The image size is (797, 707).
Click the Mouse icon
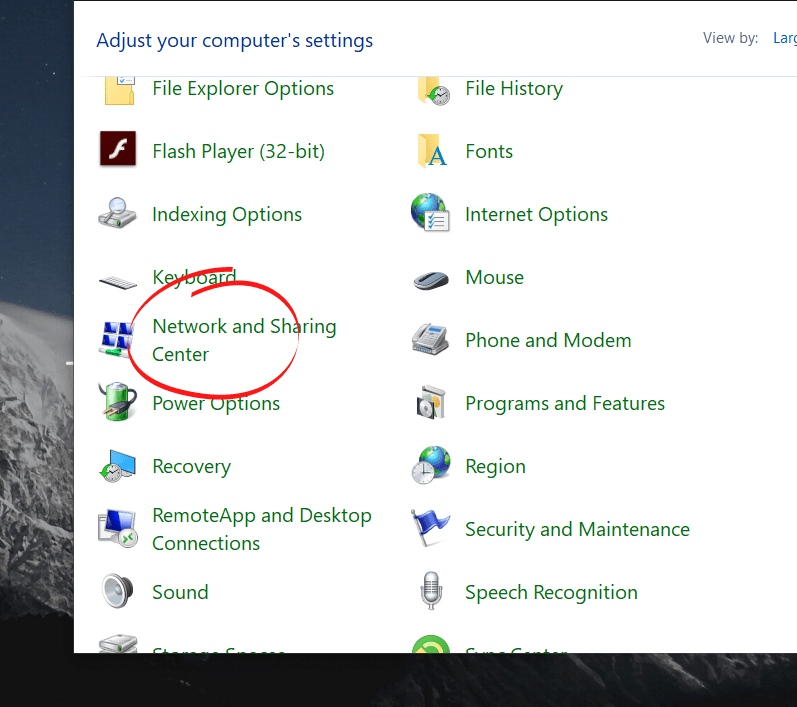point(431,278)
